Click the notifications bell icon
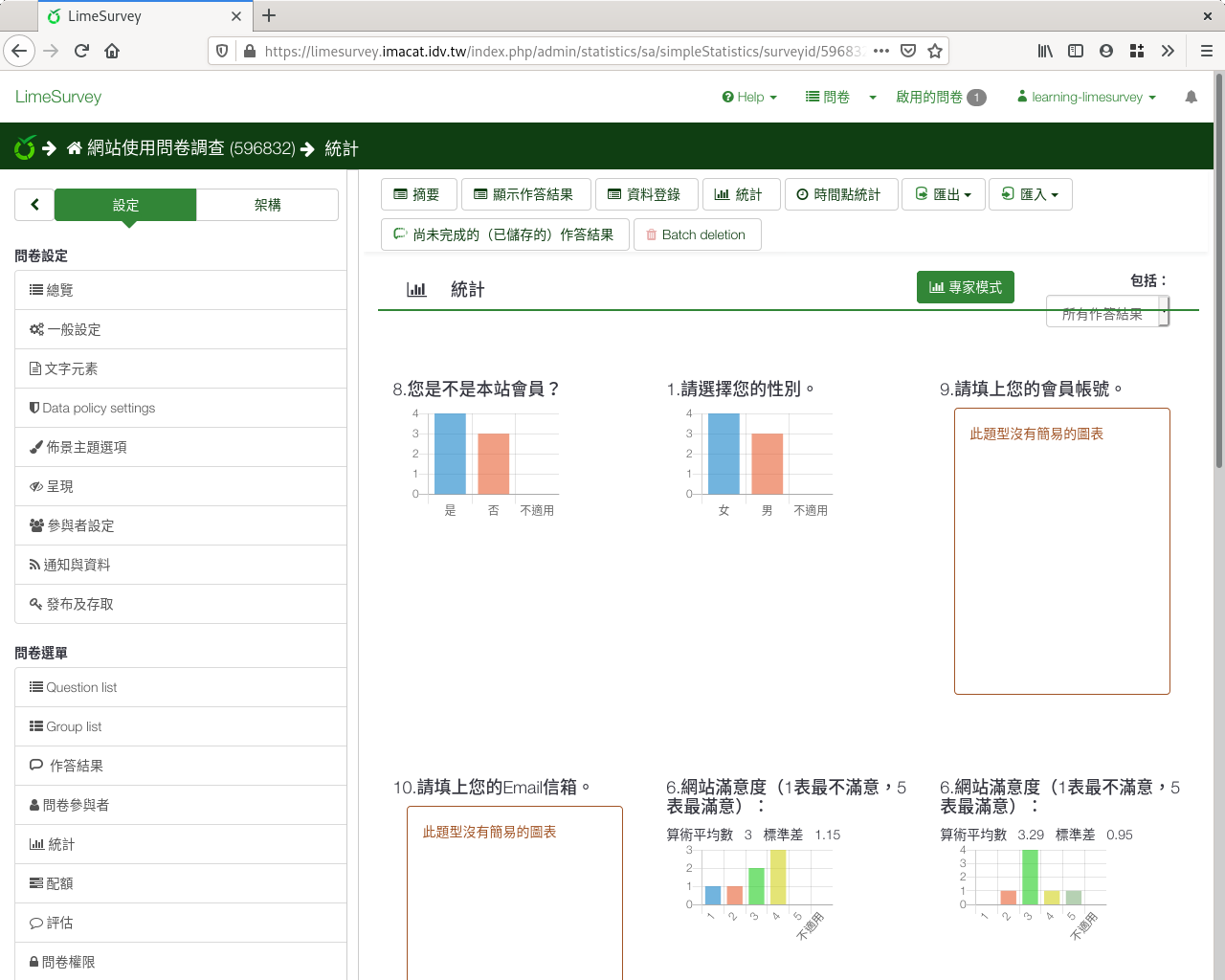This screenshot has width=1225, height=980. click(1191, 97)
